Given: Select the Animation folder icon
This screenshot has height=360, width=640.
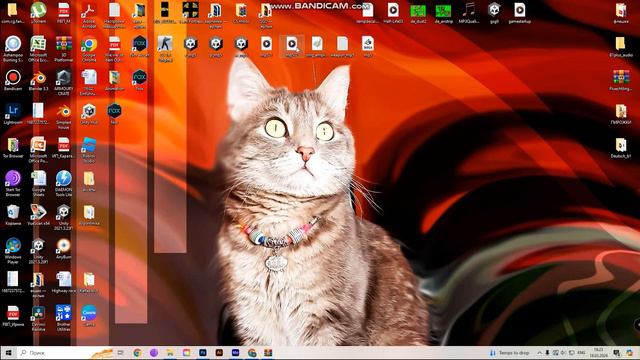Looking at the screenshot, I should point(114,80).
